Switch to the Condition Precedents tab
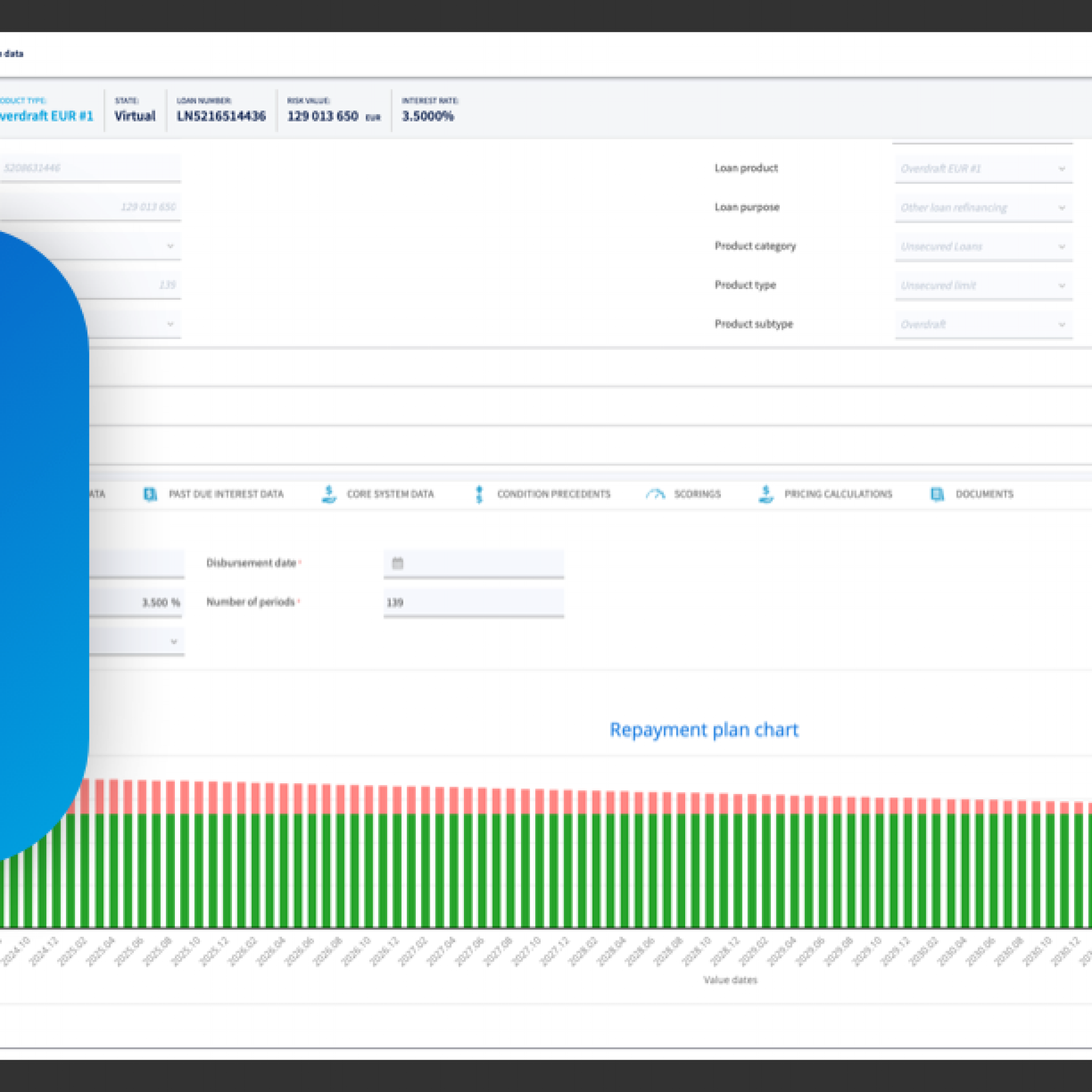This screenshot has height=1092, width=1092. coord(553,494)
